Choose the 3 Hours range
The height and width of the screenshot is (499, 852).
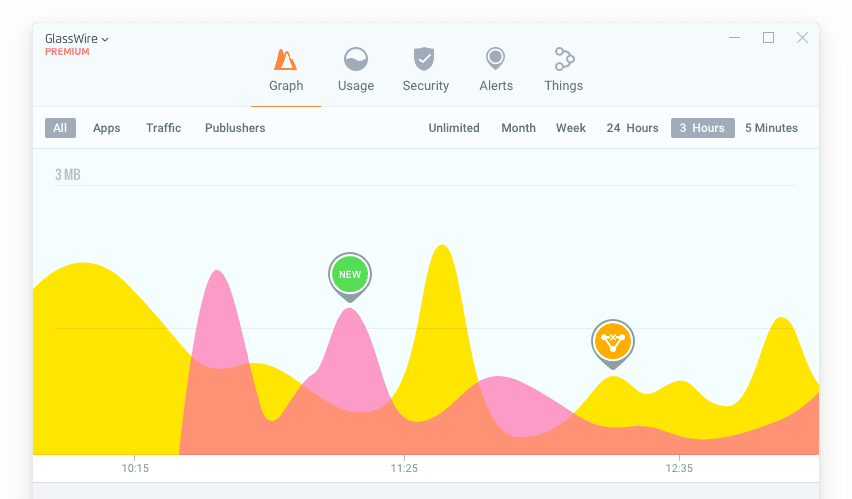702,128
